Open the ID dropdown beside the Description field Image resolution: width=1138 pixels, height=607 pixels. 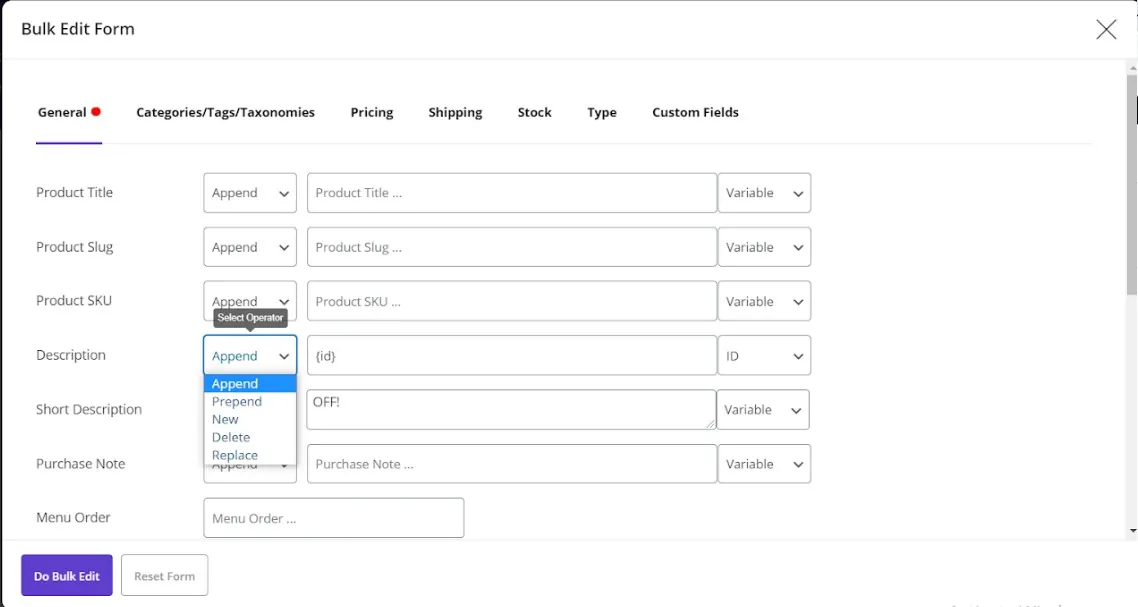pyautogui.click(x=764, y=355)
